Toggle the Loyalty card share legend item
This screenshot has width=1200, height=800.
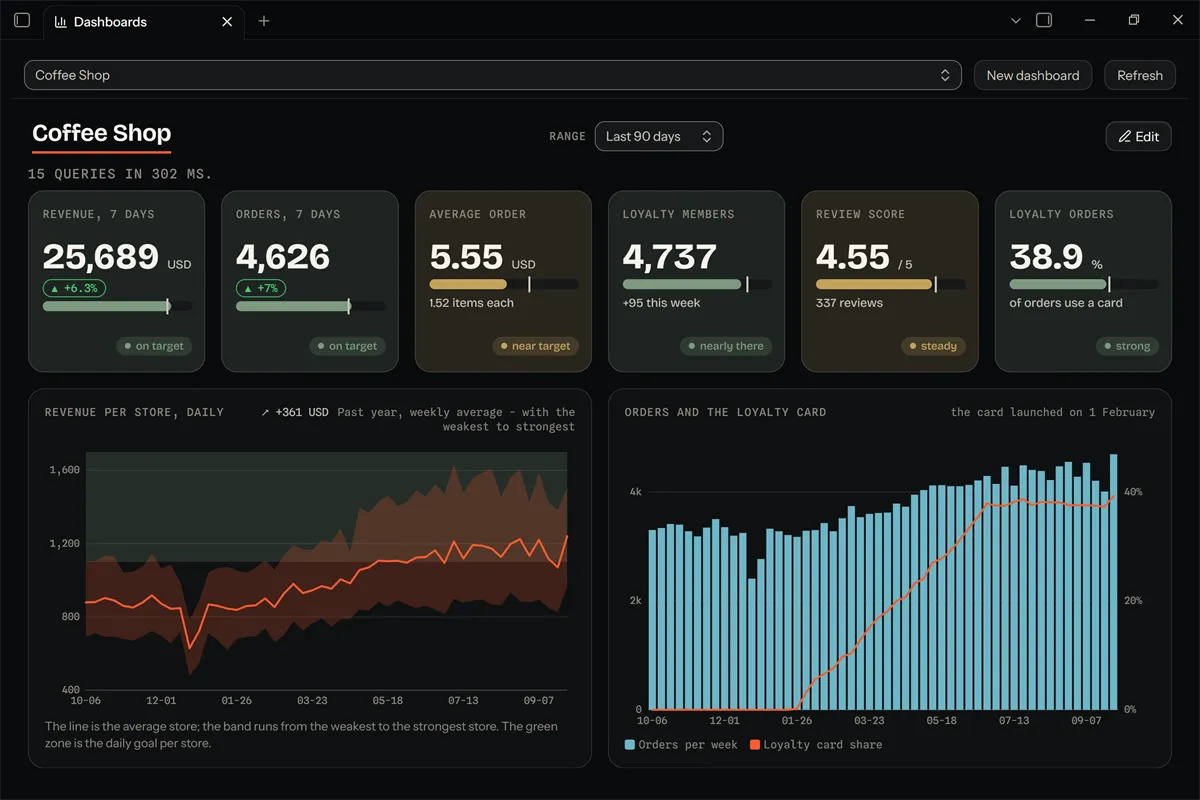pyautogui.click(x=816, y=745)
